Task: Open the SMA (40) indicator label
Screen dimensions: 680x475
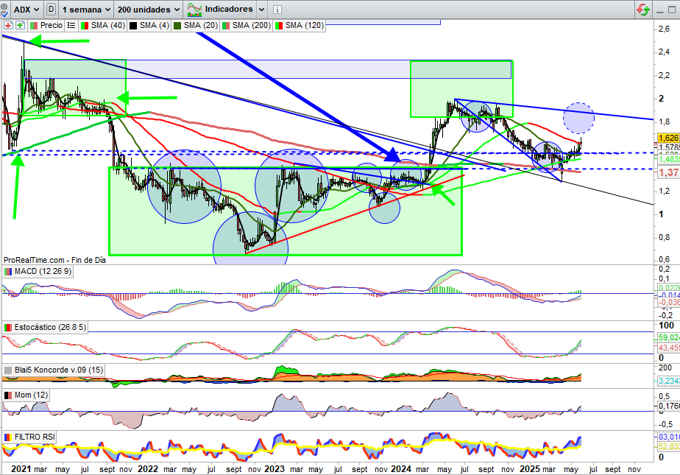Action: pyautogui.click(x=108, y=26)
